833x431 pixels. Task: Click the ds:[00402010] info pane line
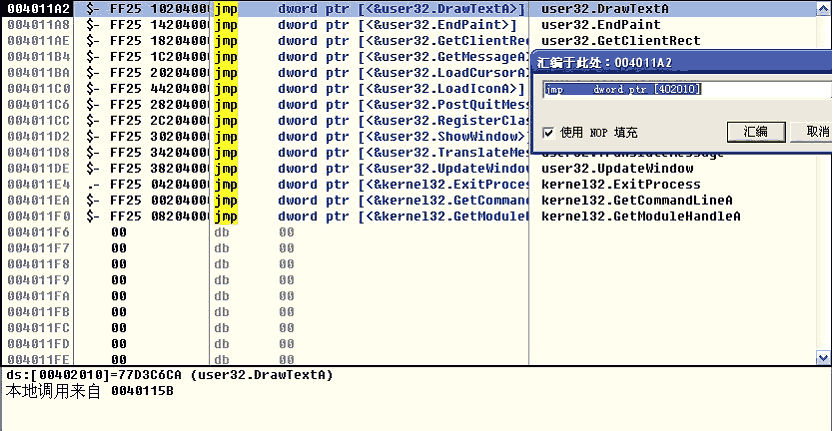click(170, 375)
